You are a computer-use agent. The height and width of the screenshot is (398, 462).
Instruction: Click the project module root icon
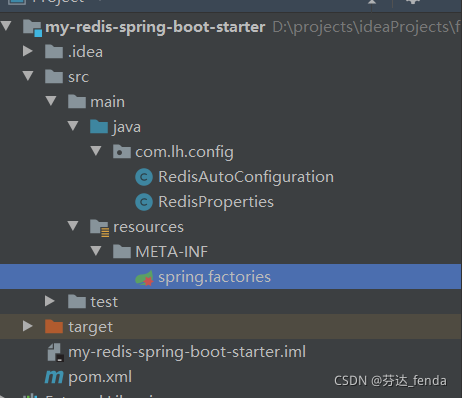point(33,28)
